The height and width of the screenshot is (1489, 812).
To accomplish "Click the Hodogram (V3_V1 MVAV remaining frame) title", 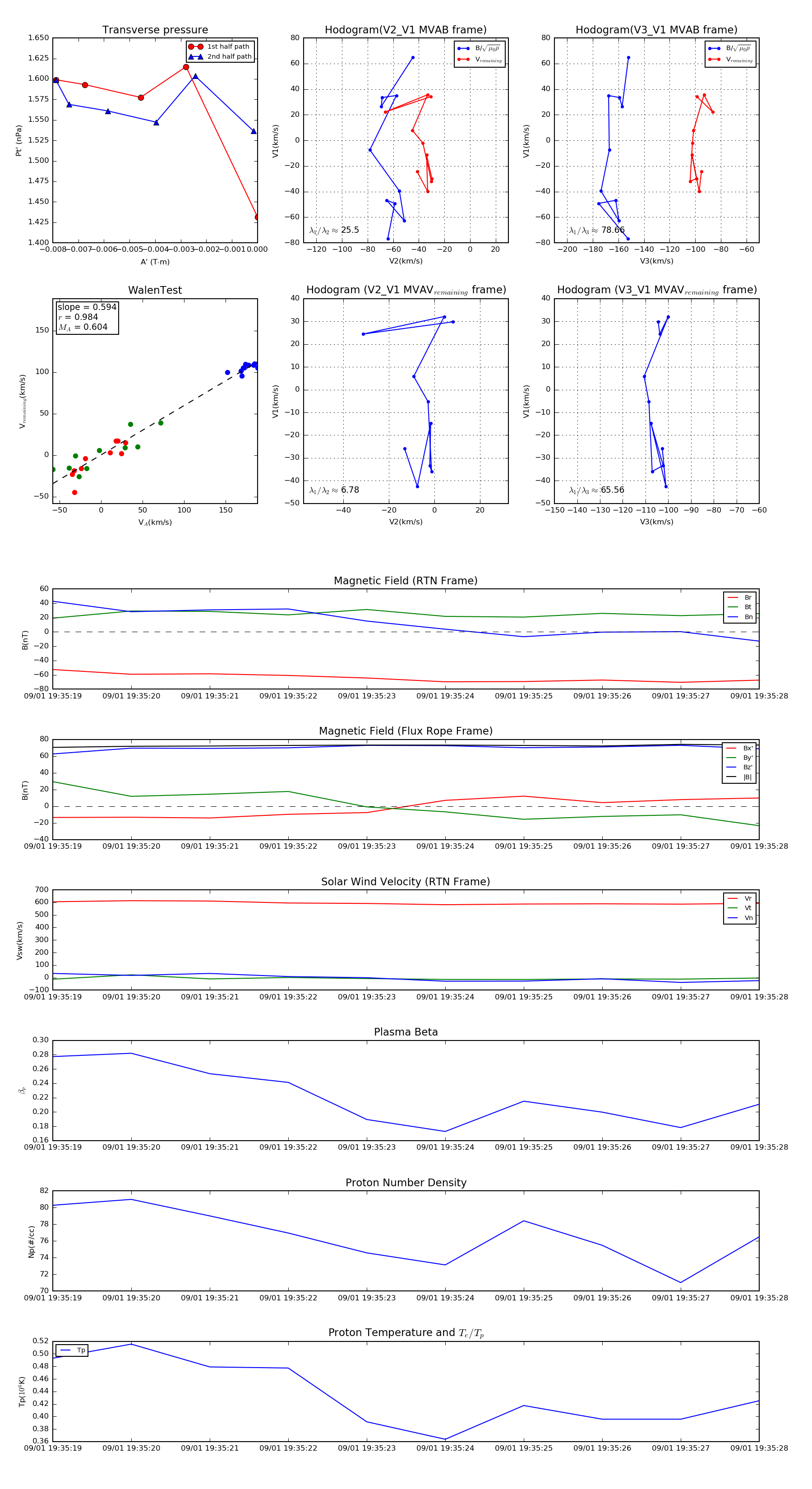I will [x=656, y=290].
